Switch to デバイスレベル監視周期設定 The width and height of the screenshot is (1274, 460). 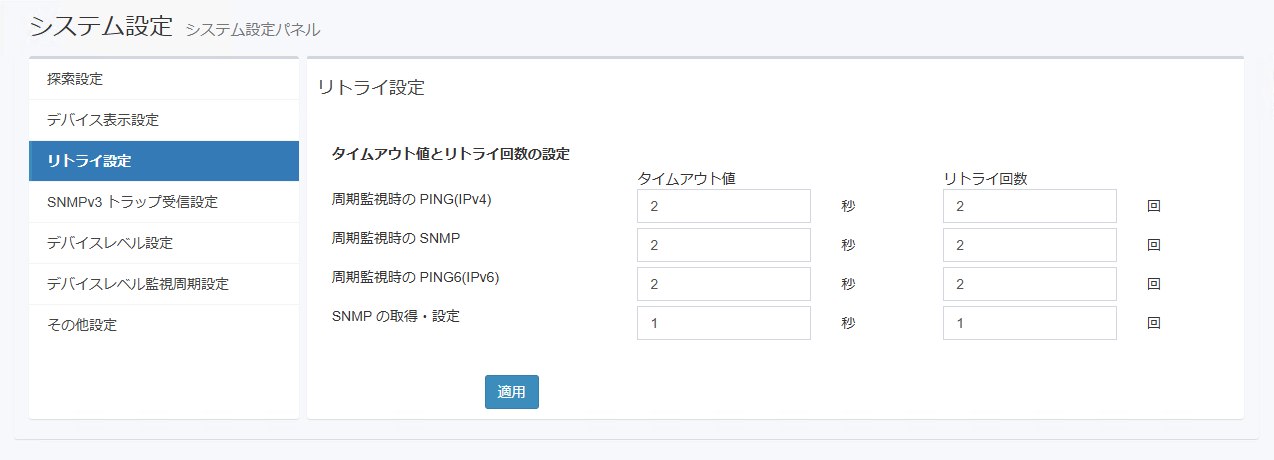click(138, 284)
